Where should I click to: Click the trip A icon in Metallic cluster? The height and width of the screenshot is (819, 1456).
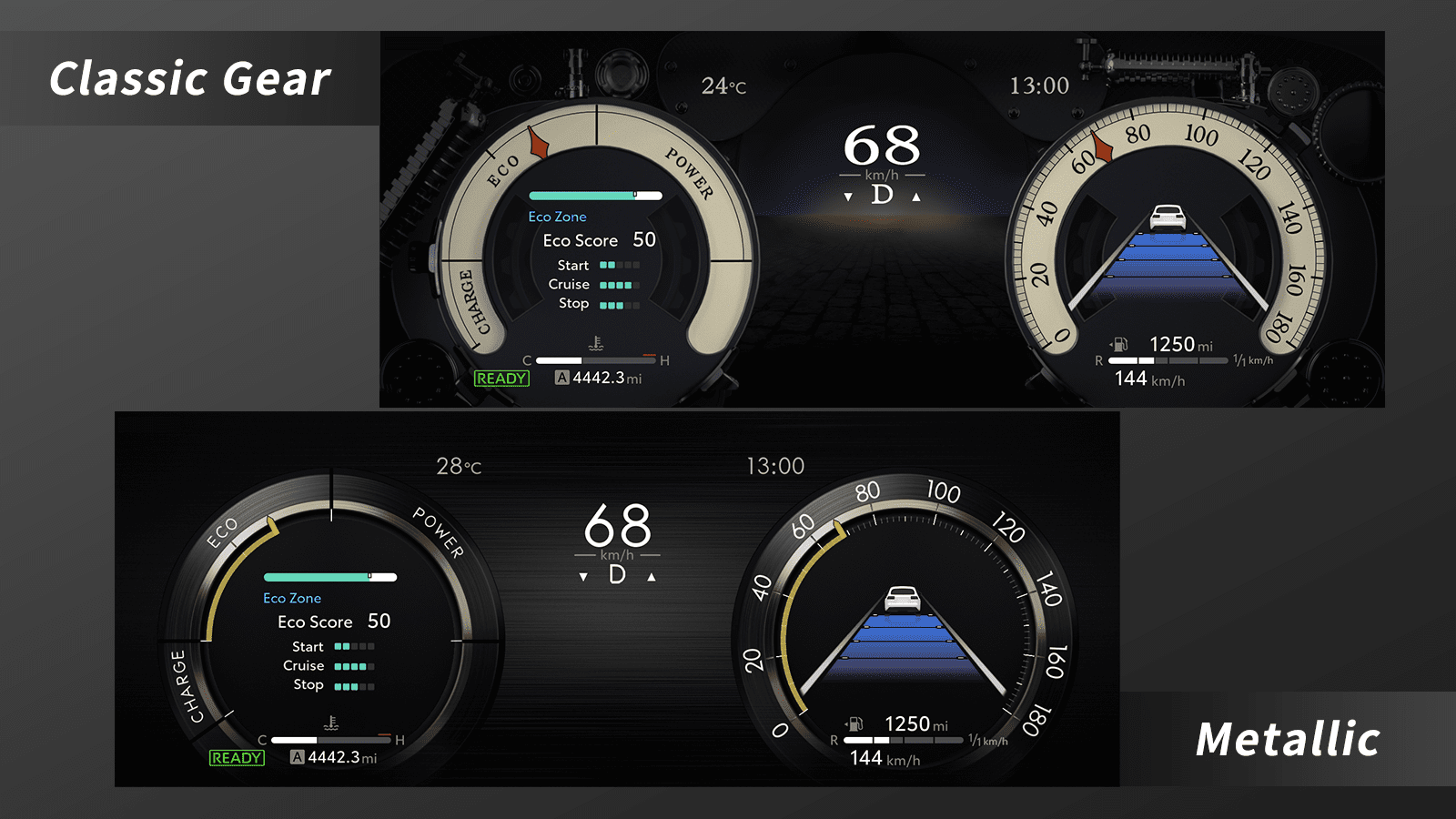(298, 757)
